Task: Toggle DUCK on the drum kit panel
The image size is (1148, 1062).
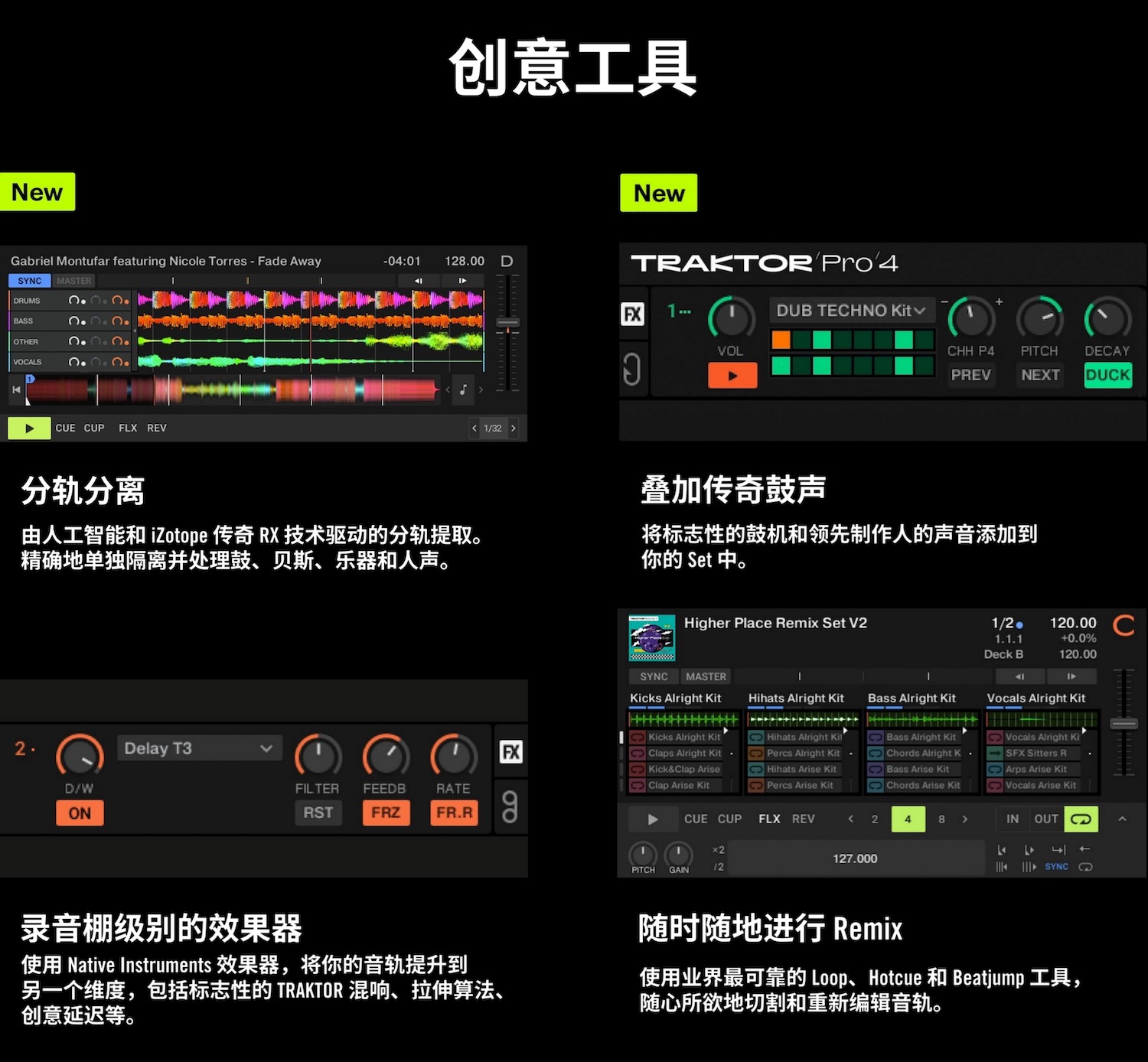Action: coord(1107,376)
